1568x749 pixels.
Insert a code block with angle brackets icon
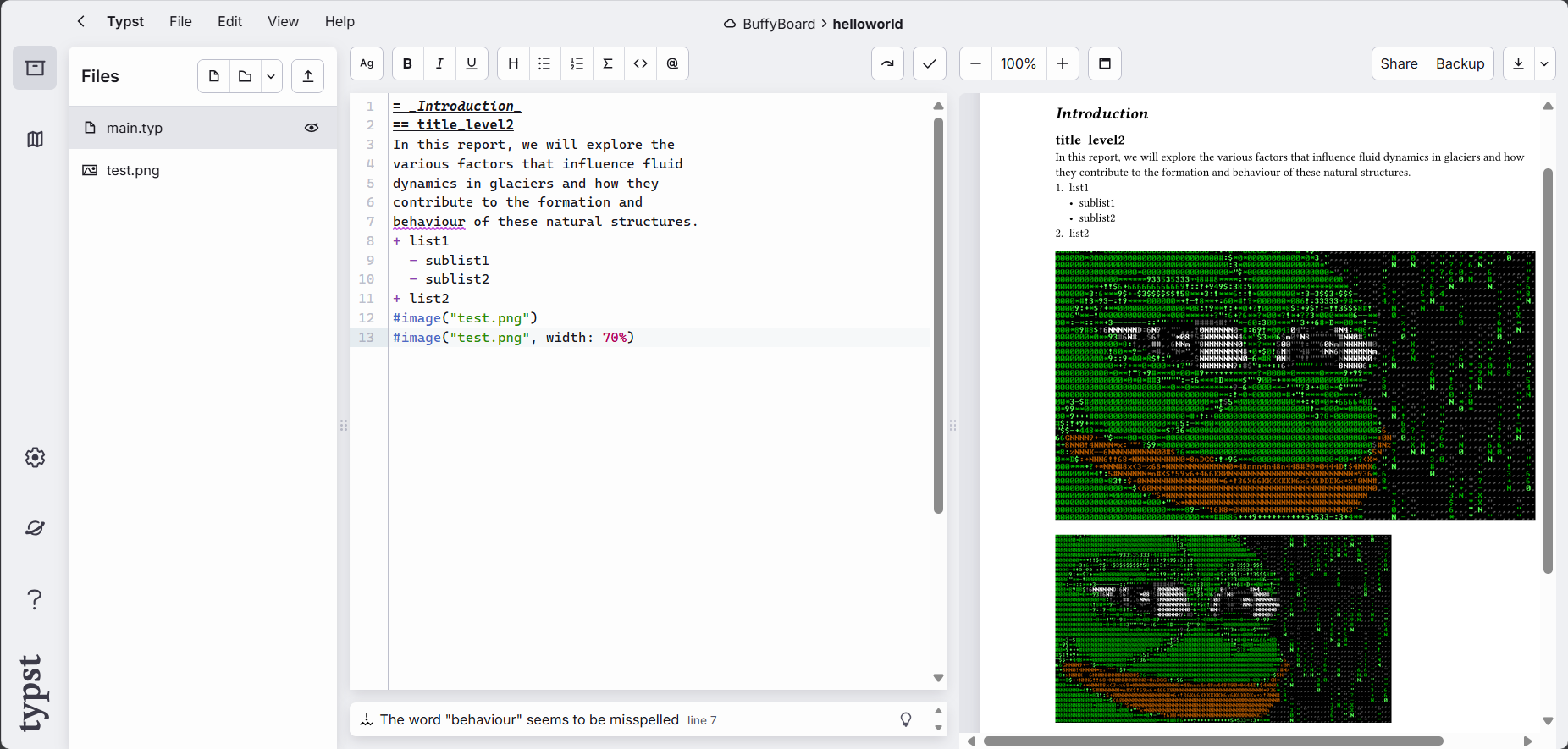(x=640, y=63)
